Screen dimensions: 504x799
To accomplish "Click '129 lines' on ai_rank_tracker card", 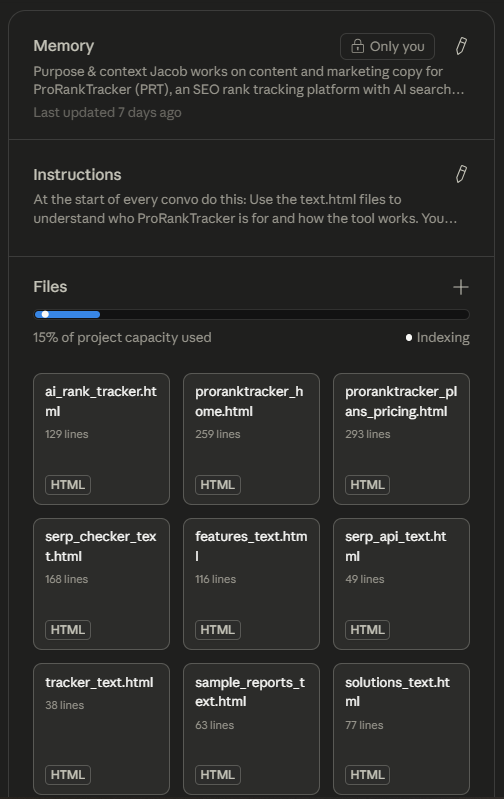I will (67, 434).
